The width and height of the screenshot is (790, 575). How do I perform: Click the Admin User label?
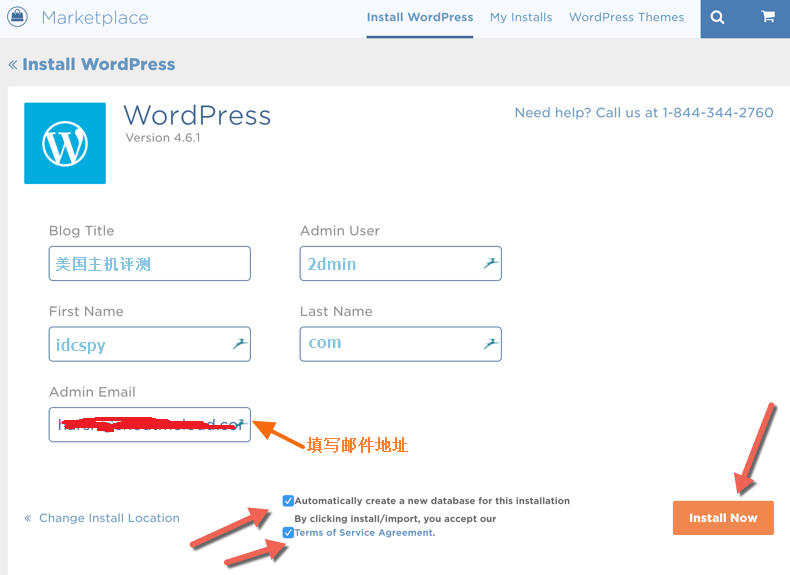click(x=340, y=231)
